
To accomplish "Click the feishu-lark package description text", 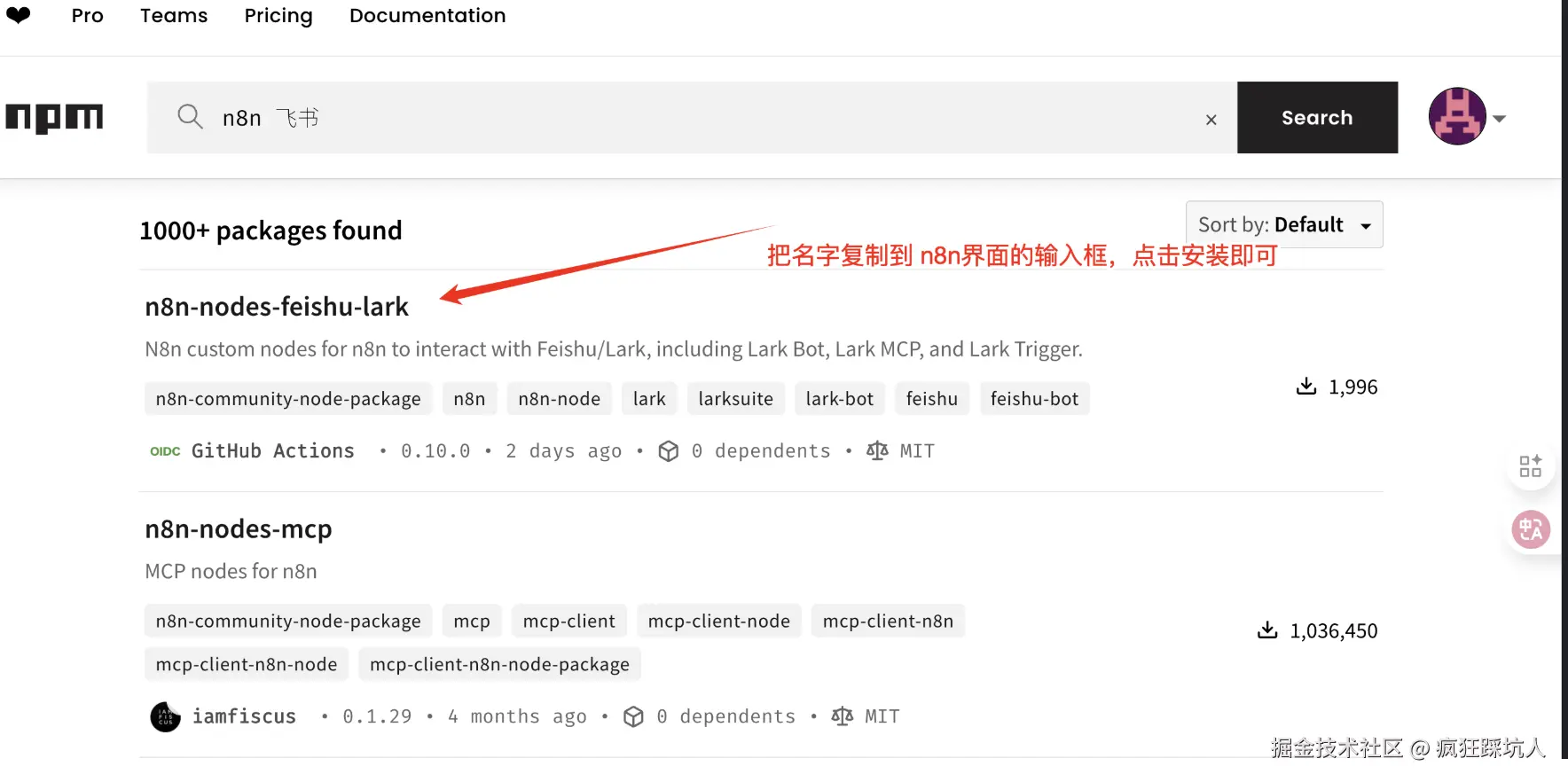I will [x=614, y=349].
